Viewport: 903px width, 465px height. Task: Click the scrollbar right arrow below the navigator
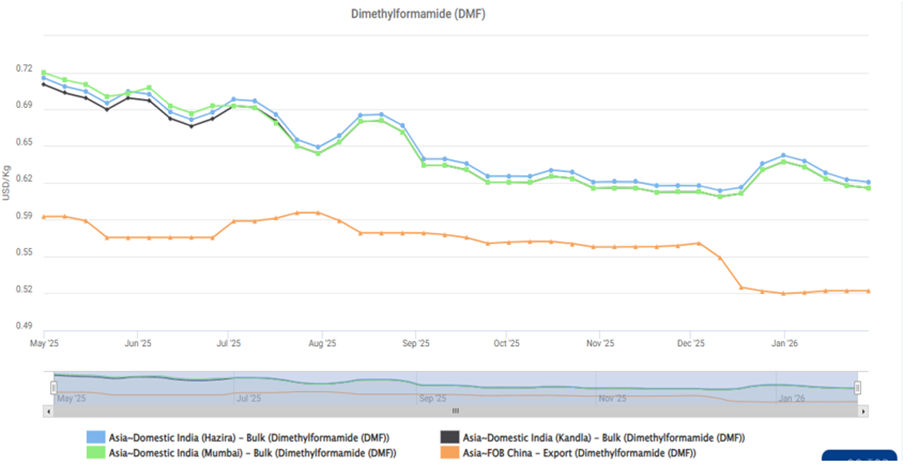coord(863,411)
